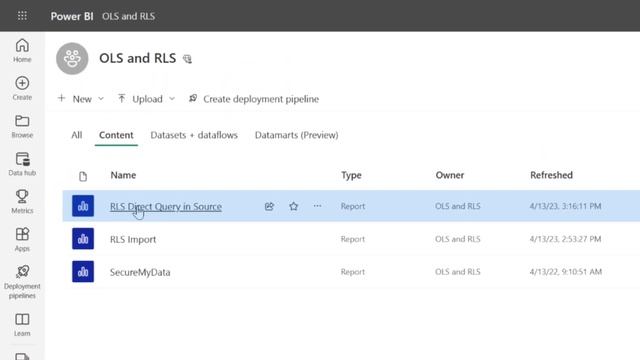Click refreshed time 4/13/23, 3:16:11 PM
The height and width of the screenshot is (360, 640).
coord(565,206)
